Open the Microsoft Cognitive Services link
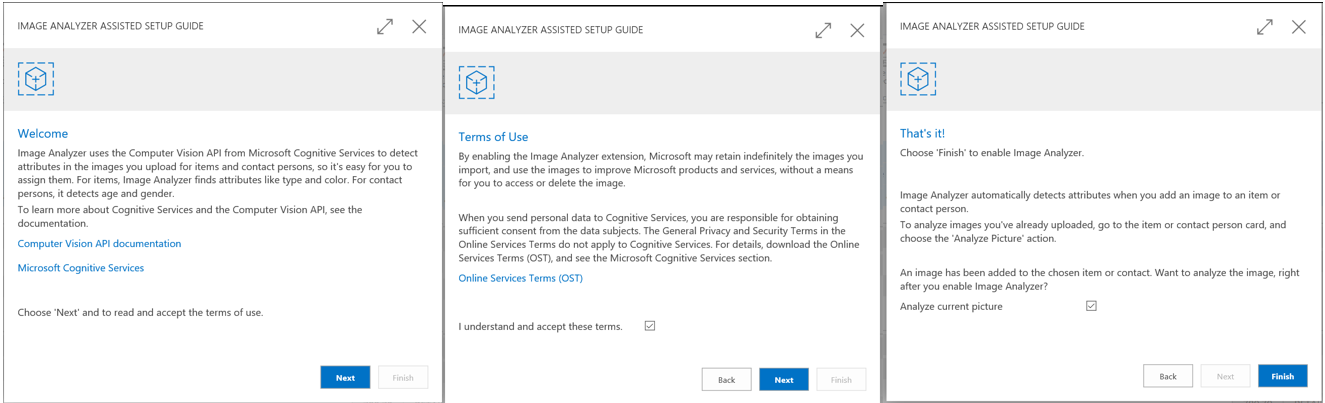 (81, 268)
